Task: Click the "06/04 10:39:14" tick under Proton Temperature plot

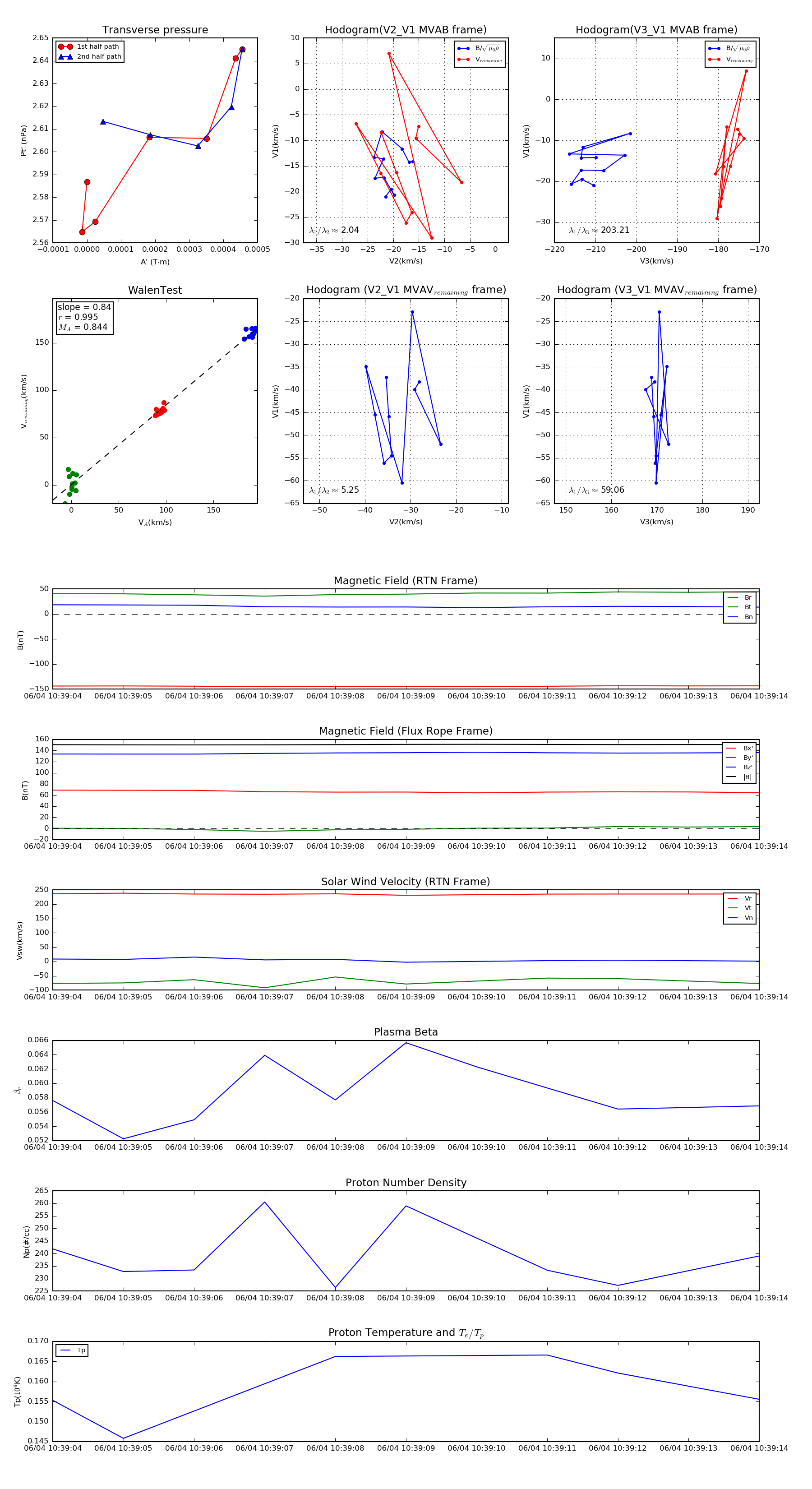Action: (759, 1448)
